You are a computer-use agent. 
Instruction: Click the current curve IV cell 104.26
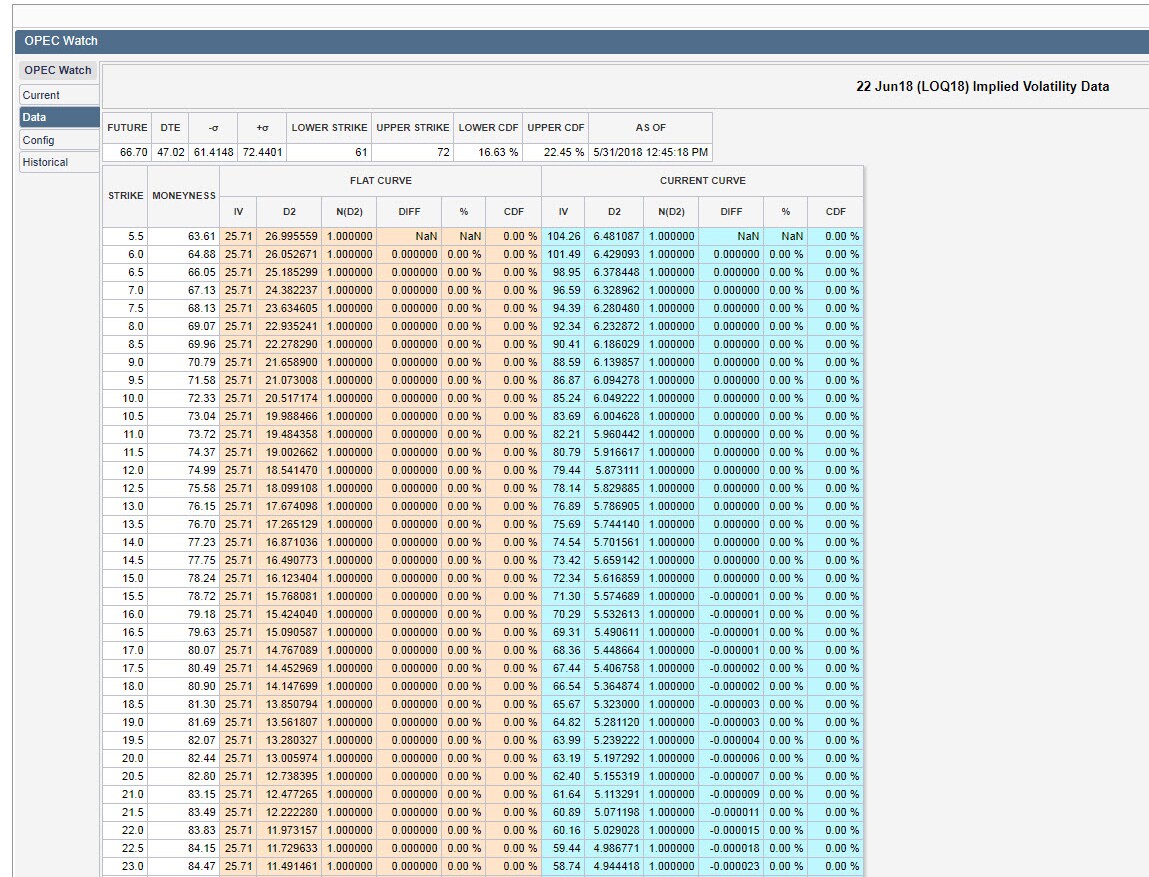pos(564,236)
